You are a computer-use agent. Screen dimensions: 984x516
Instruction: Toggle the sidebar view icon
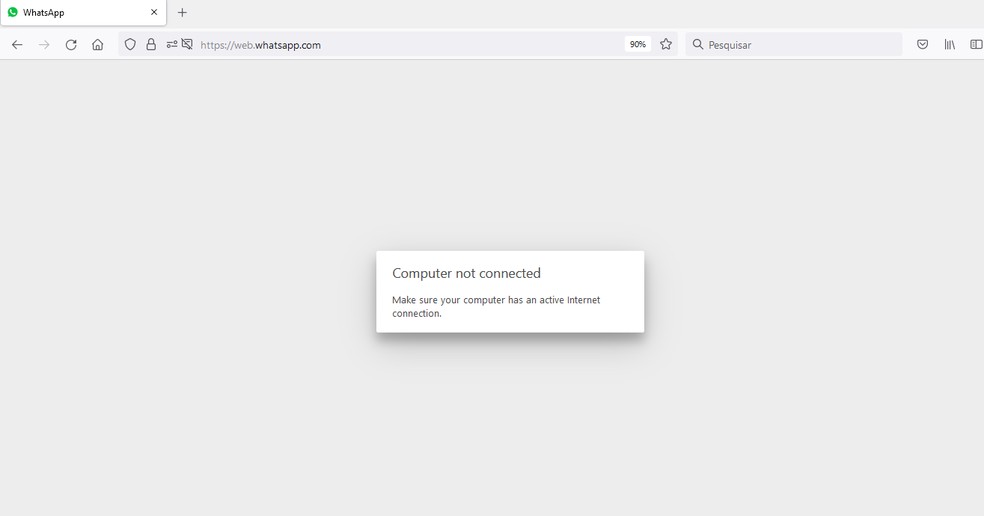tap(976, 45)
